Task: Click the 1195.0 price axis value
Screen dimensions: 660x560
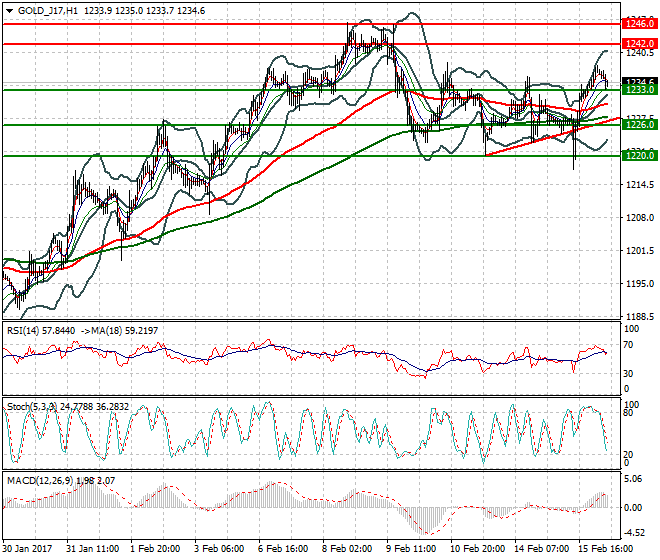Action: [x=640, y=284]
